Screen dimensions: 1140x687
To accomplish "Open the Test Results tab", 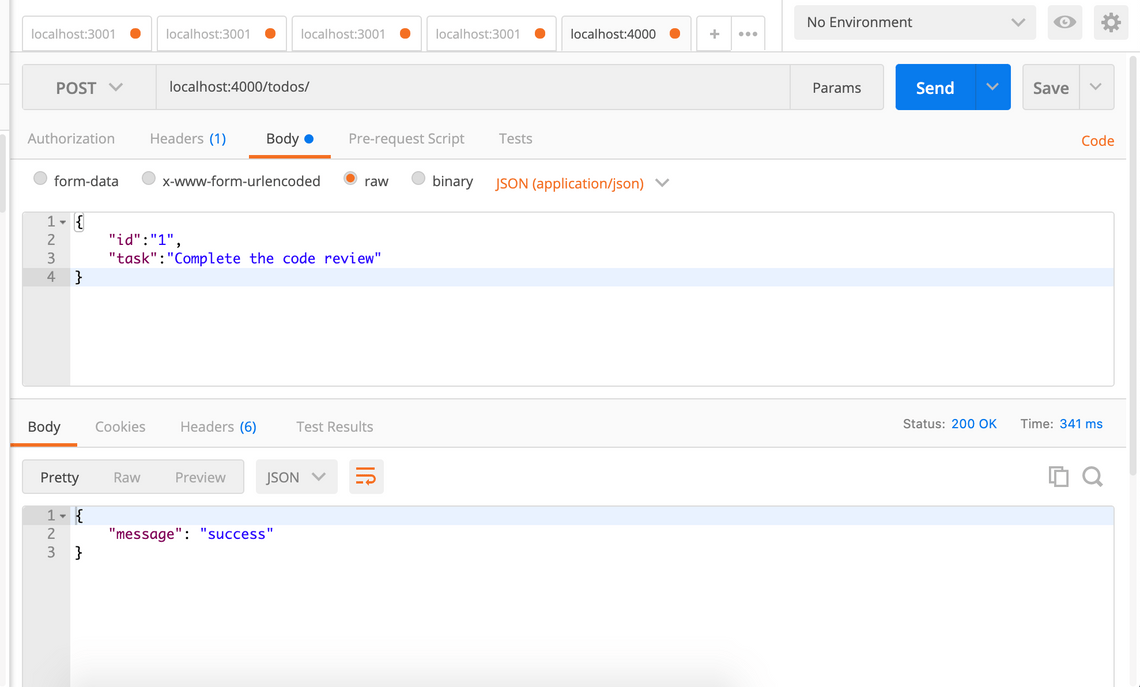I will click(x=334, y=427).
